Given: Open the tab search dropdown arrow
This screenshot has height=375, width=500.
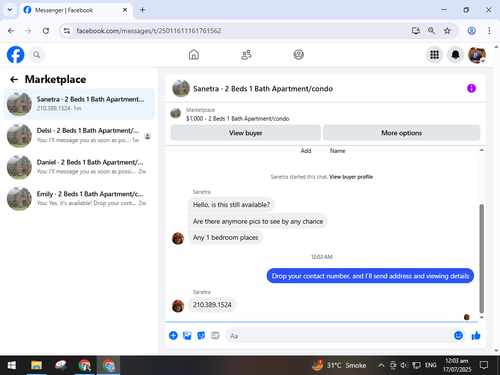Looking at the screenshot, I should (10, 10).
